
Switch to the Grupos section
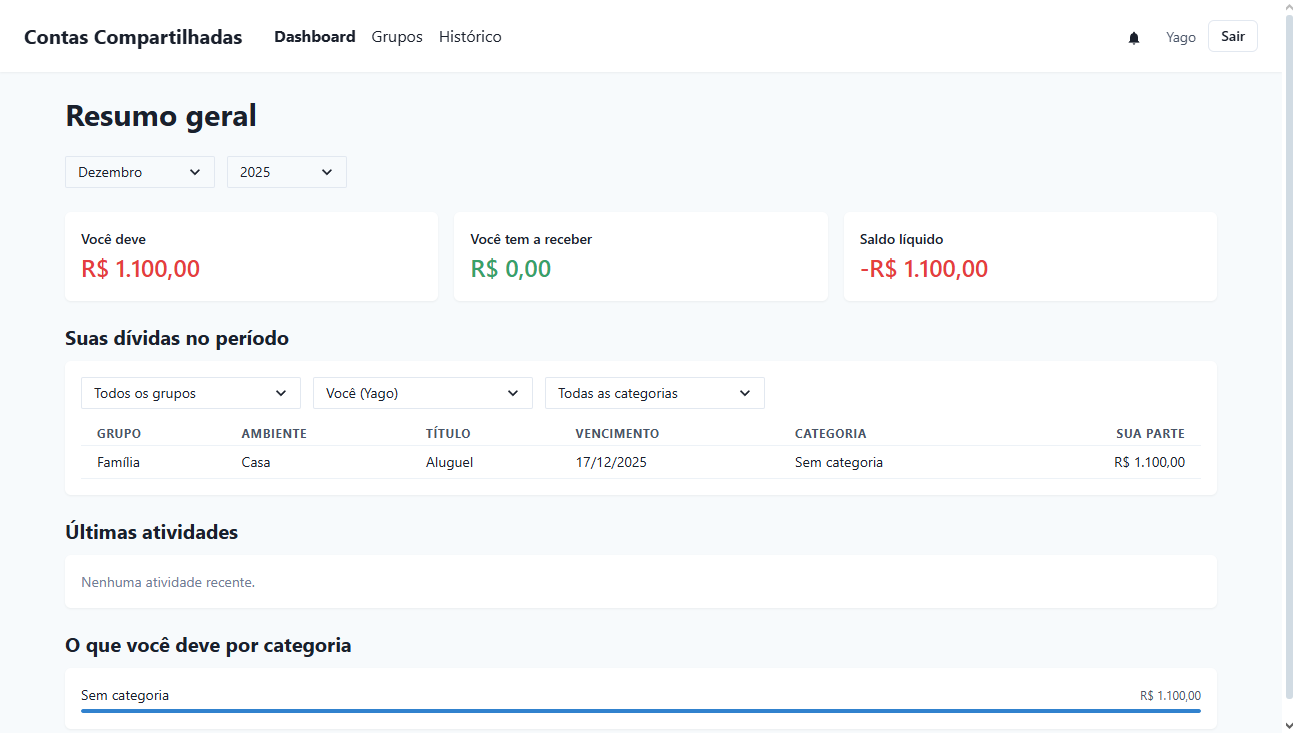pyautogui.click(x=397, y=37)
